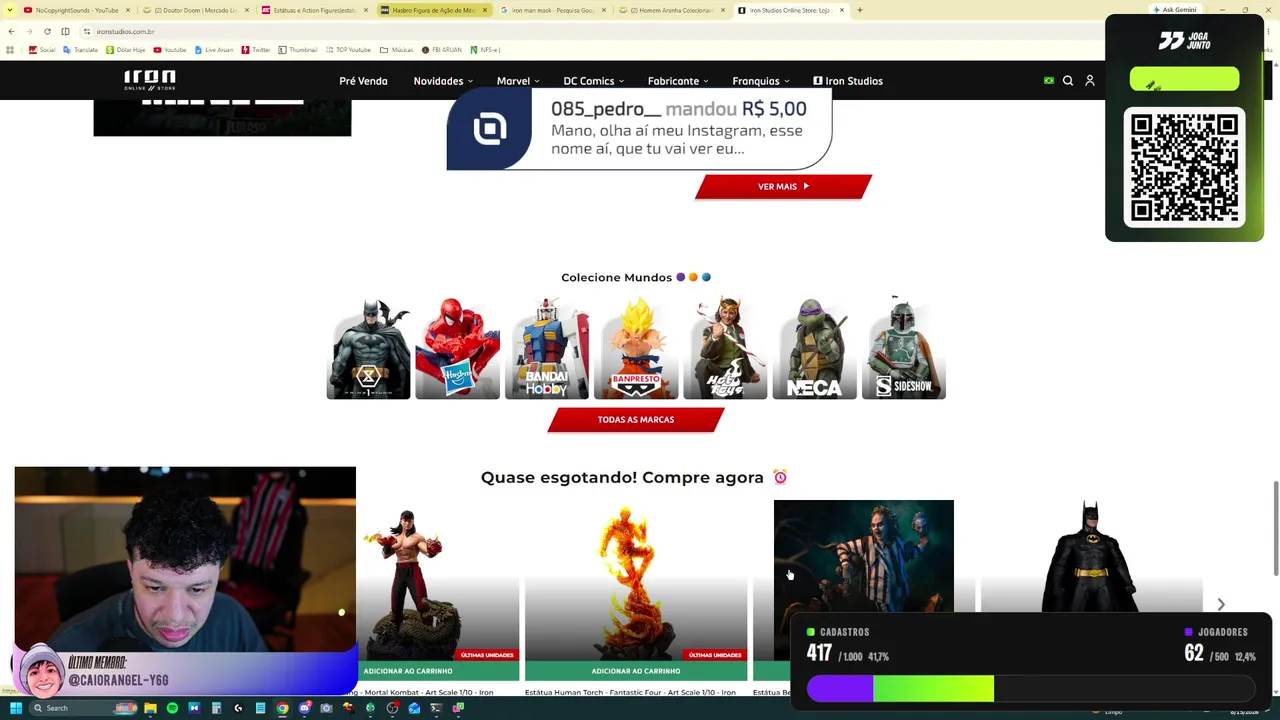Select the Banpresto brand tile
Viewport: 1280px width, 720px height.
pyautogui.click(x=636, y=347)
